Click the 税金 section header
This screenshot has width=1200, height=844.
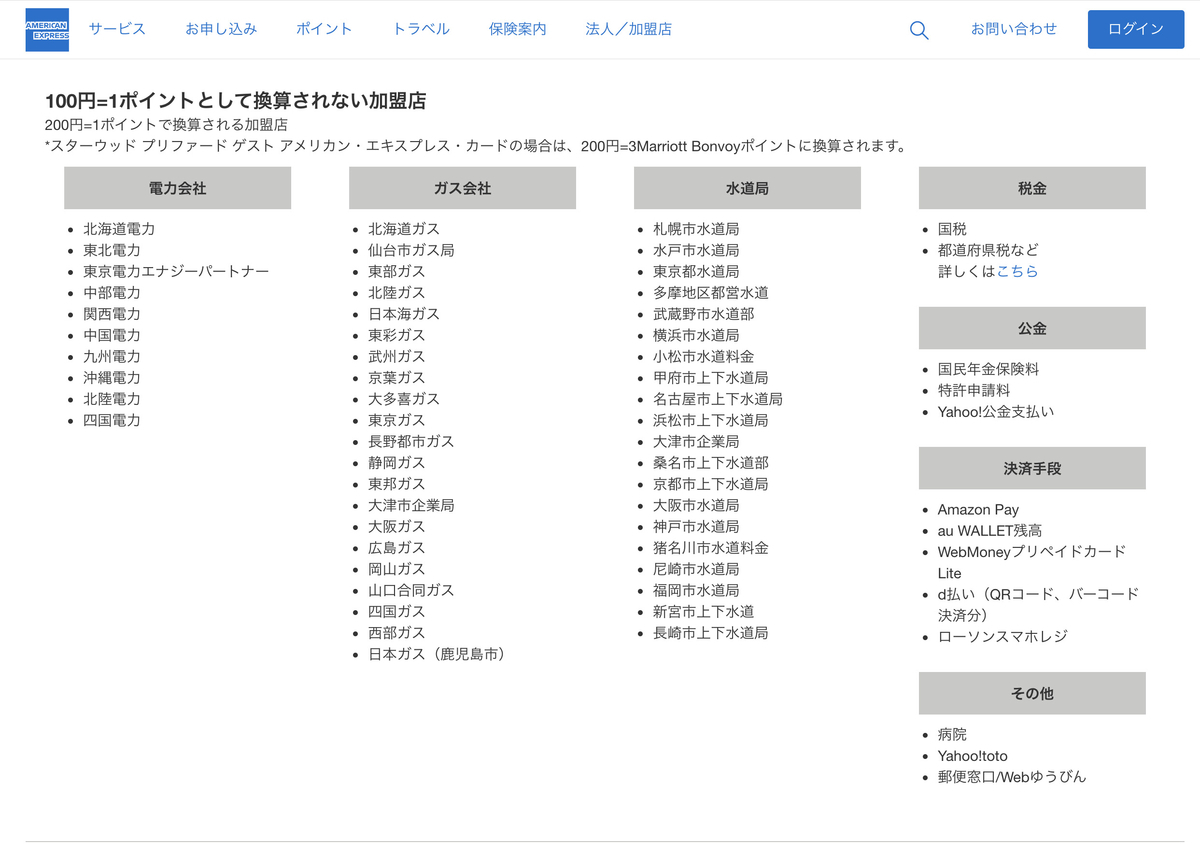tap(1032, 188)
